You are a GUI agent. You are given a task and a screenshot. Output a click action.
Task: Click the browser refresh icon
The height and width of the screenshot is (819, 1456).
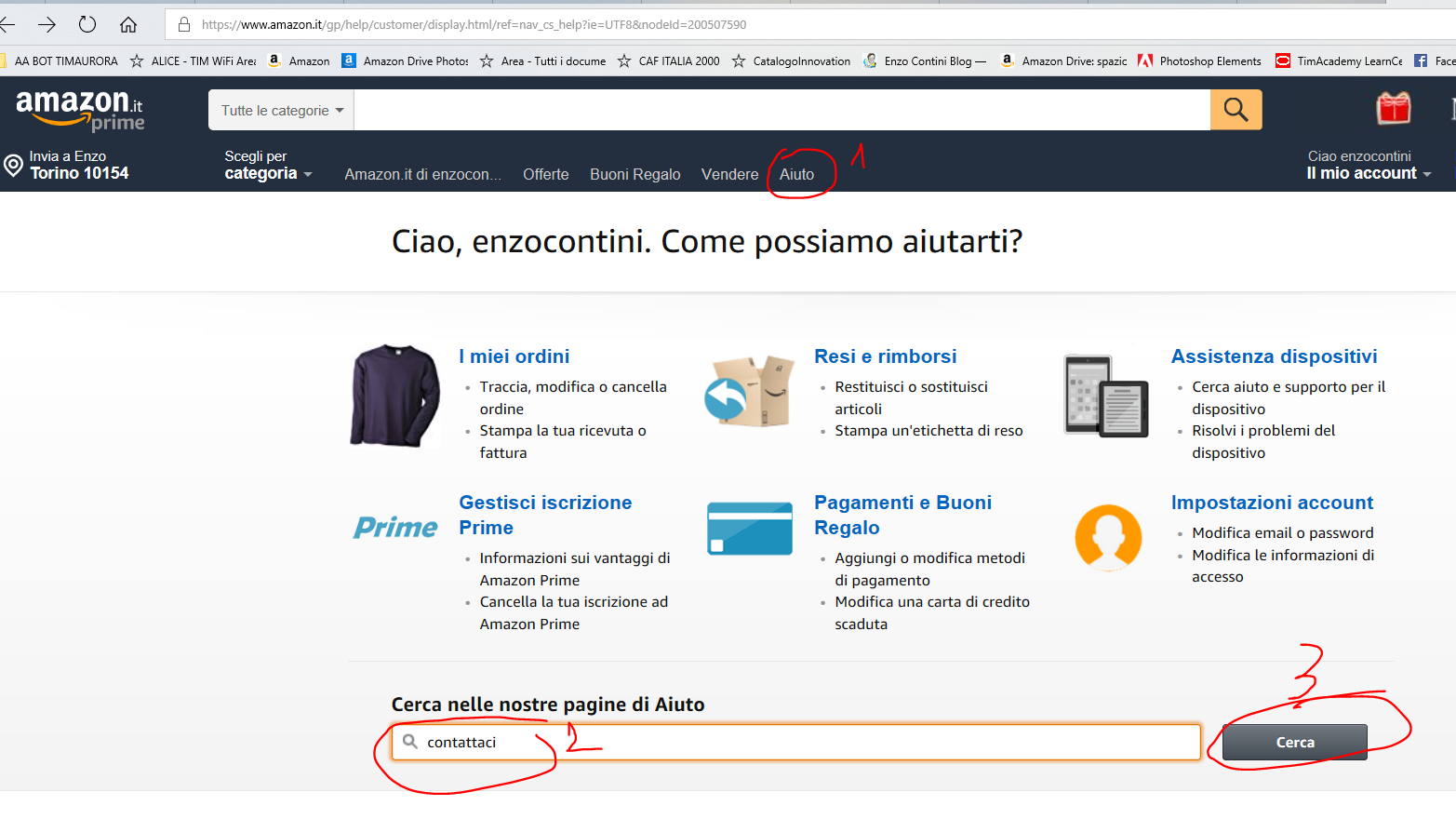(x=87, y=24)
